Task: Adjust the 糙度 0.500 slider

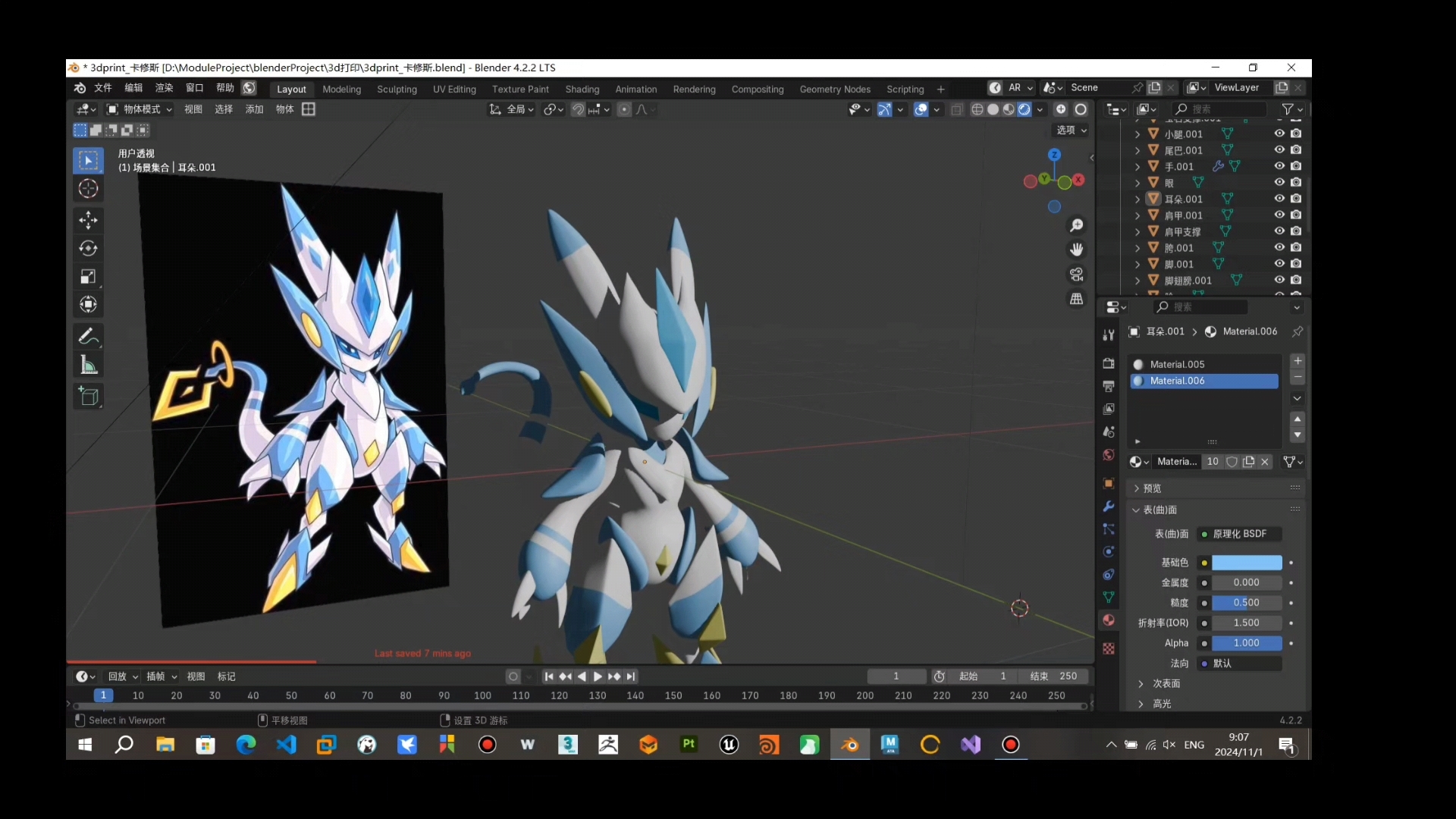Action: point(1247,603)
